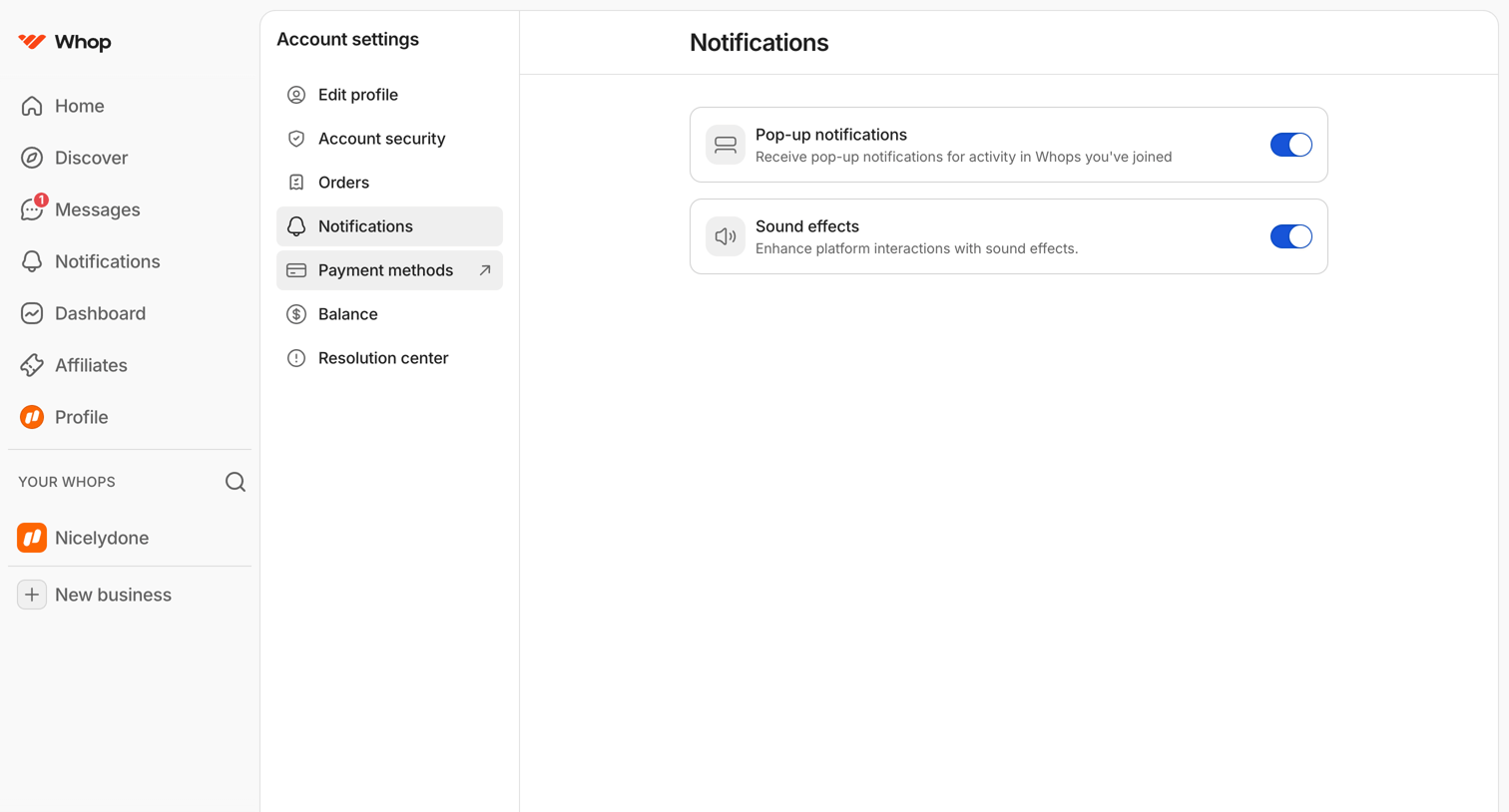Viewport: 1509px width, 812px height.
Task: Open Resolution center settings label
Action: pyautogui.click(x=383, y=358)
